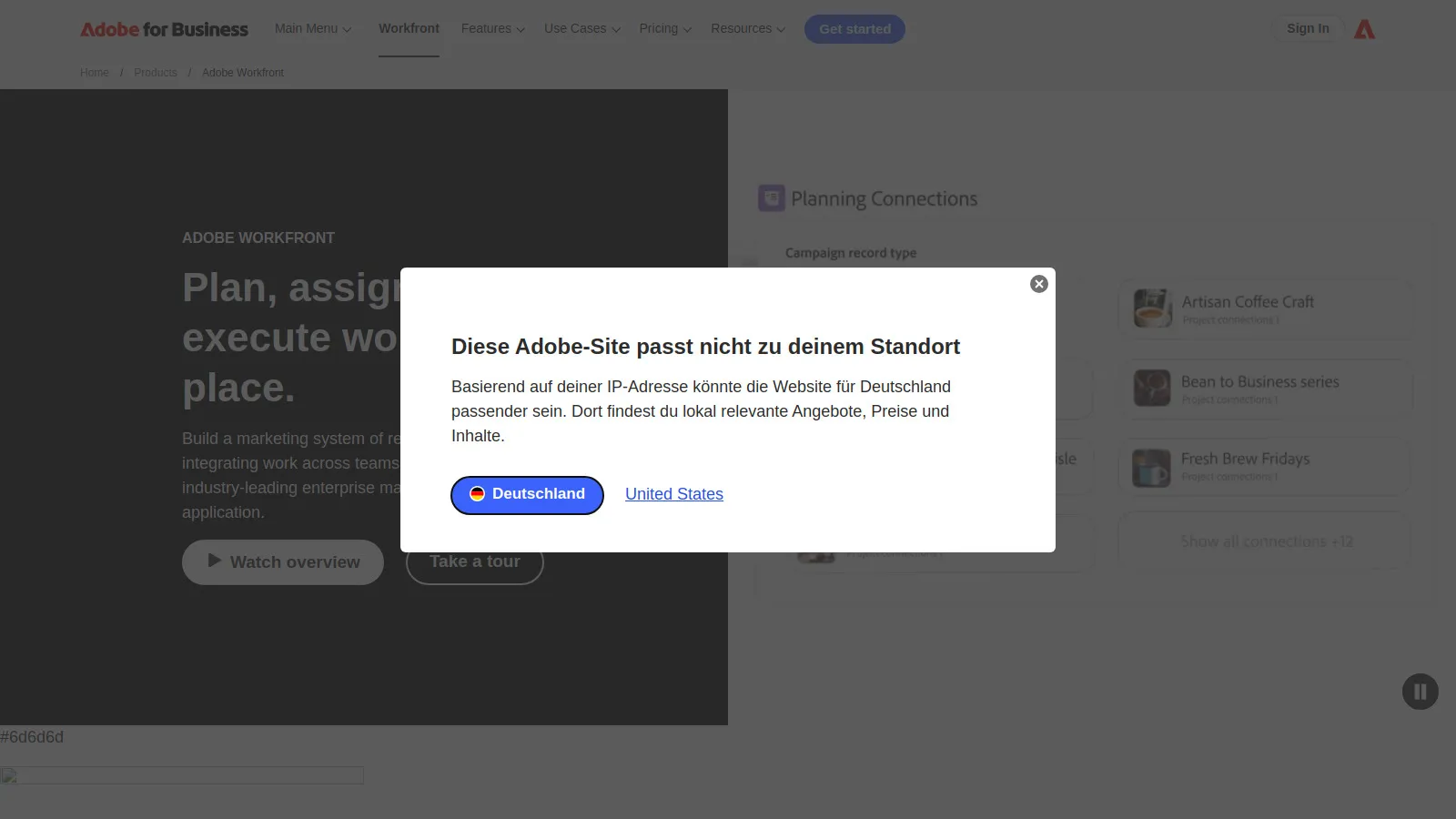Navigate to Products breadcrumb

click(155, 72)
